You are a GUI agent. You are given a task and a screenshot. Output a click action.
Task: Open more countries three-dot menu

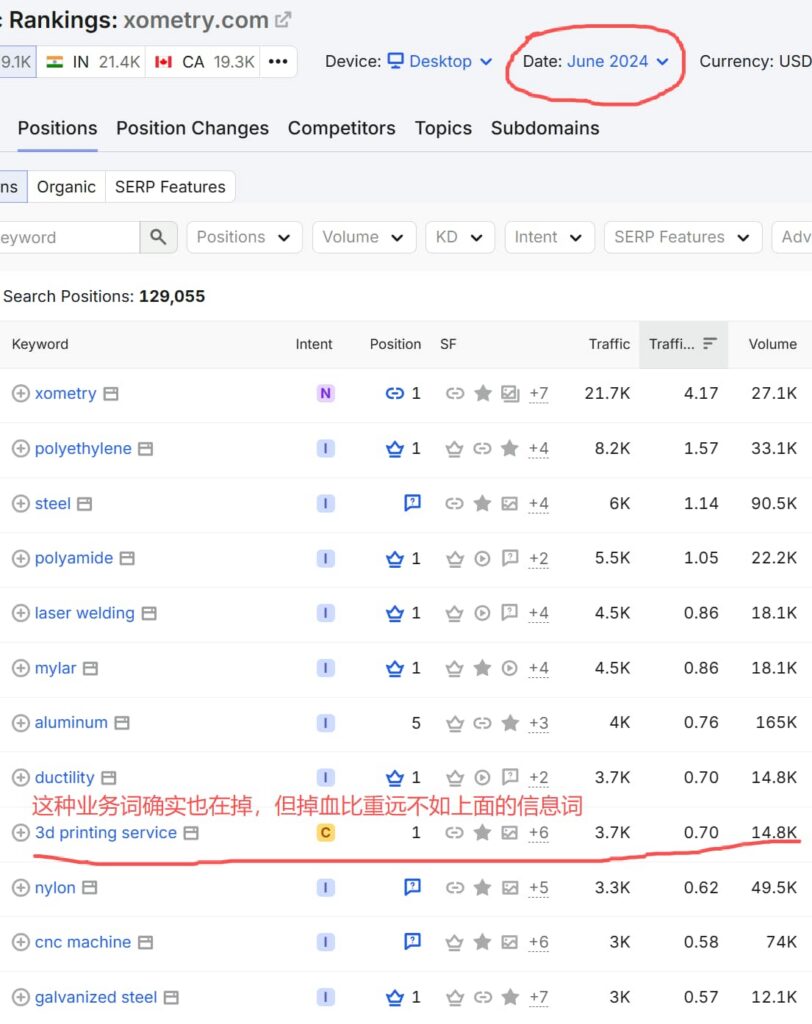278,61
